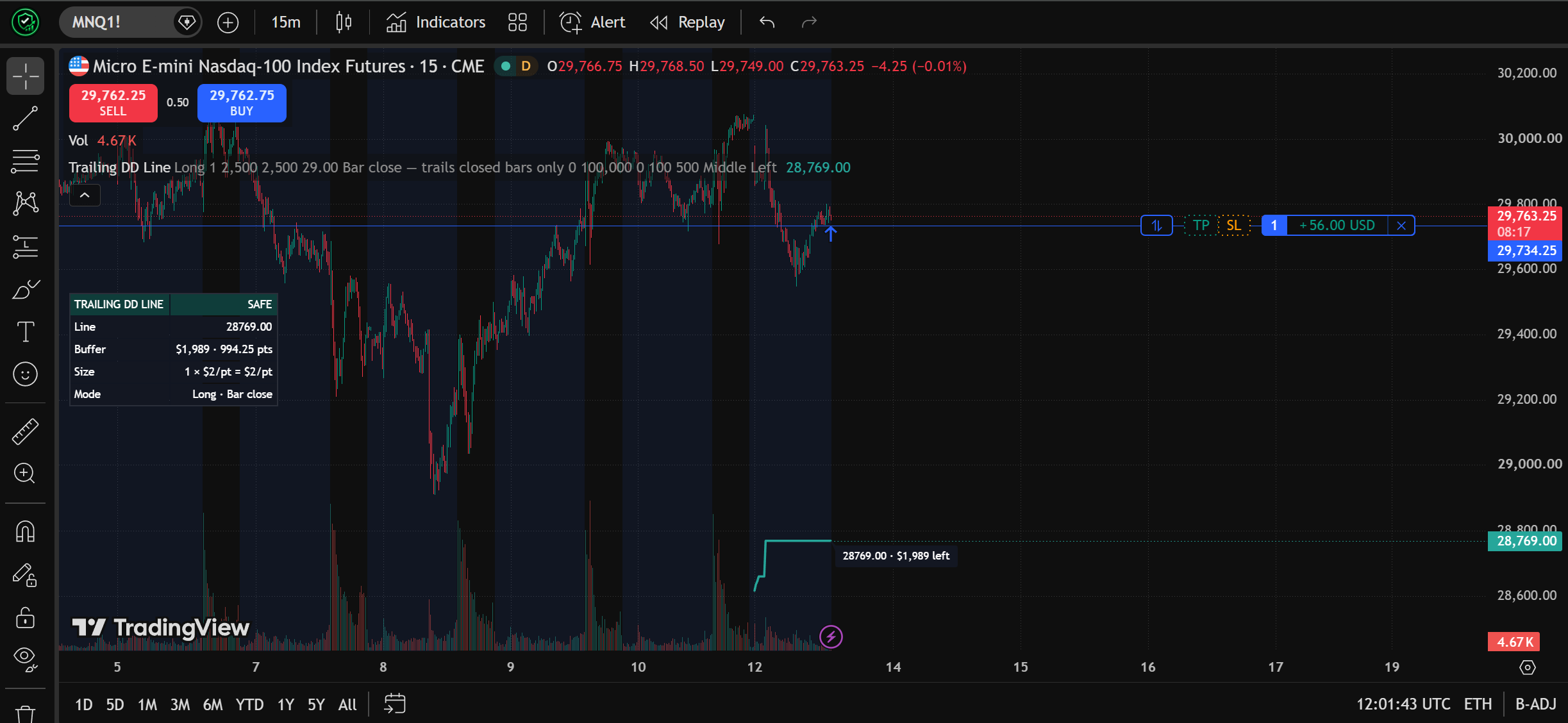The width and height of the screenshot is (1568, 723).
Task: Select the YTD date range
Action: click(249, 704)
